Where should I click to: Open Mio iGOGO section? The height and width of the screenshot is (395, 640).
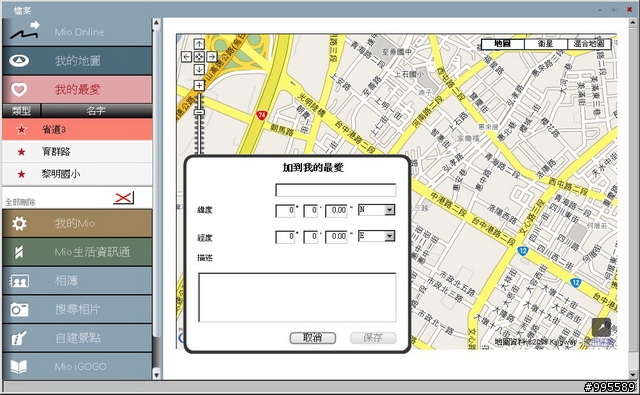[77, 366]
